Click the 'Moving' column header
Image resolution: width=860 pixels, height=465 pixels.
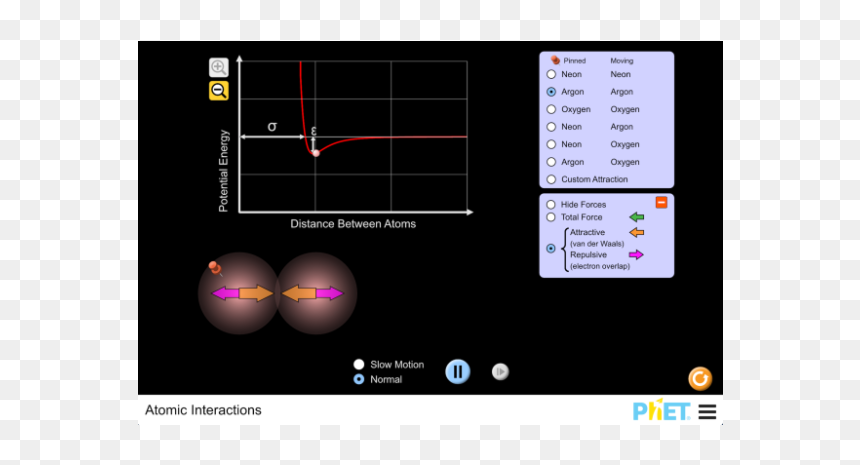(x=621, y=61)
